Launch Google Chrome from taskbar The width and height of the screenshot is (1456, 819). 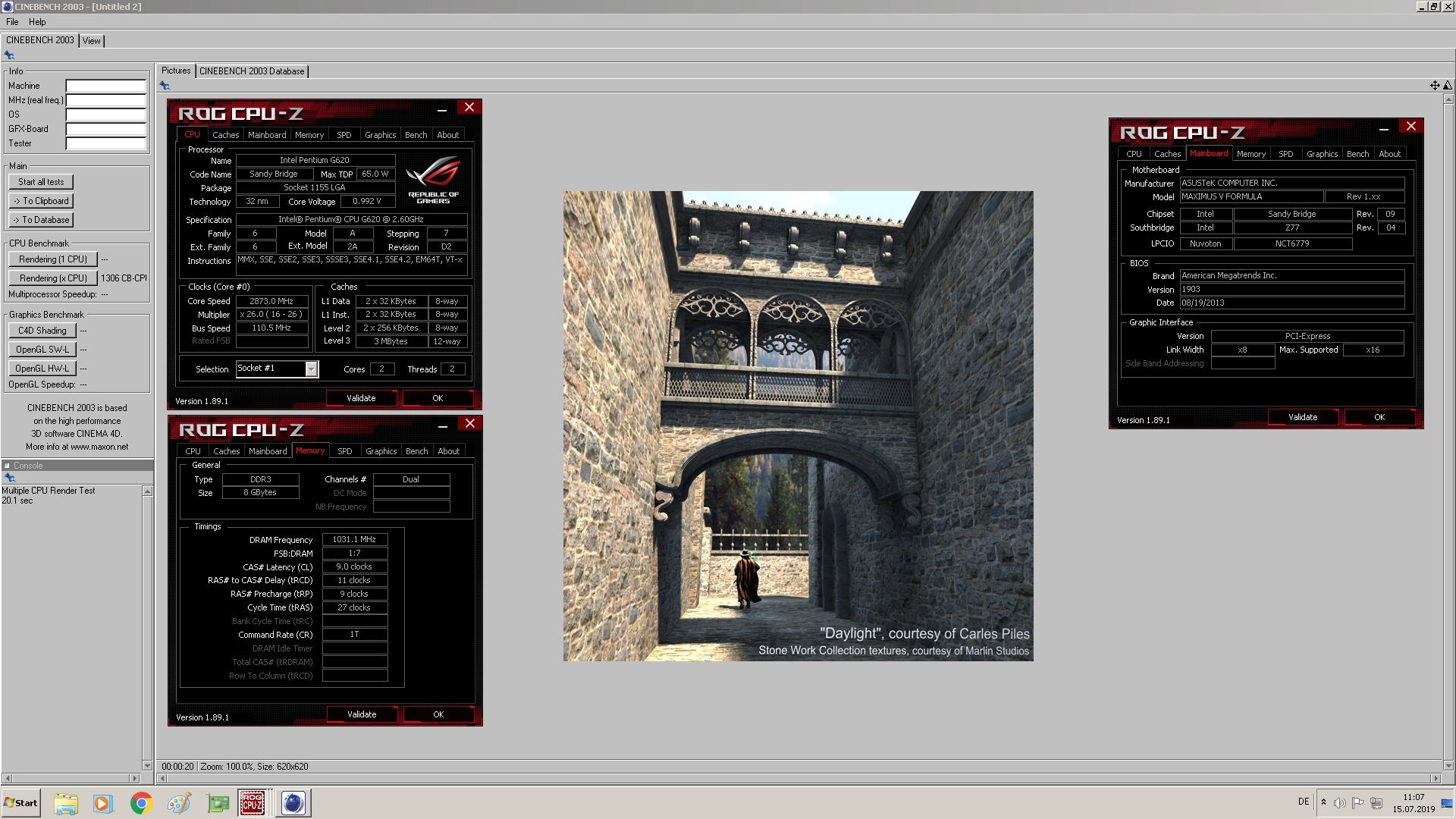click(x=141, y=803)
